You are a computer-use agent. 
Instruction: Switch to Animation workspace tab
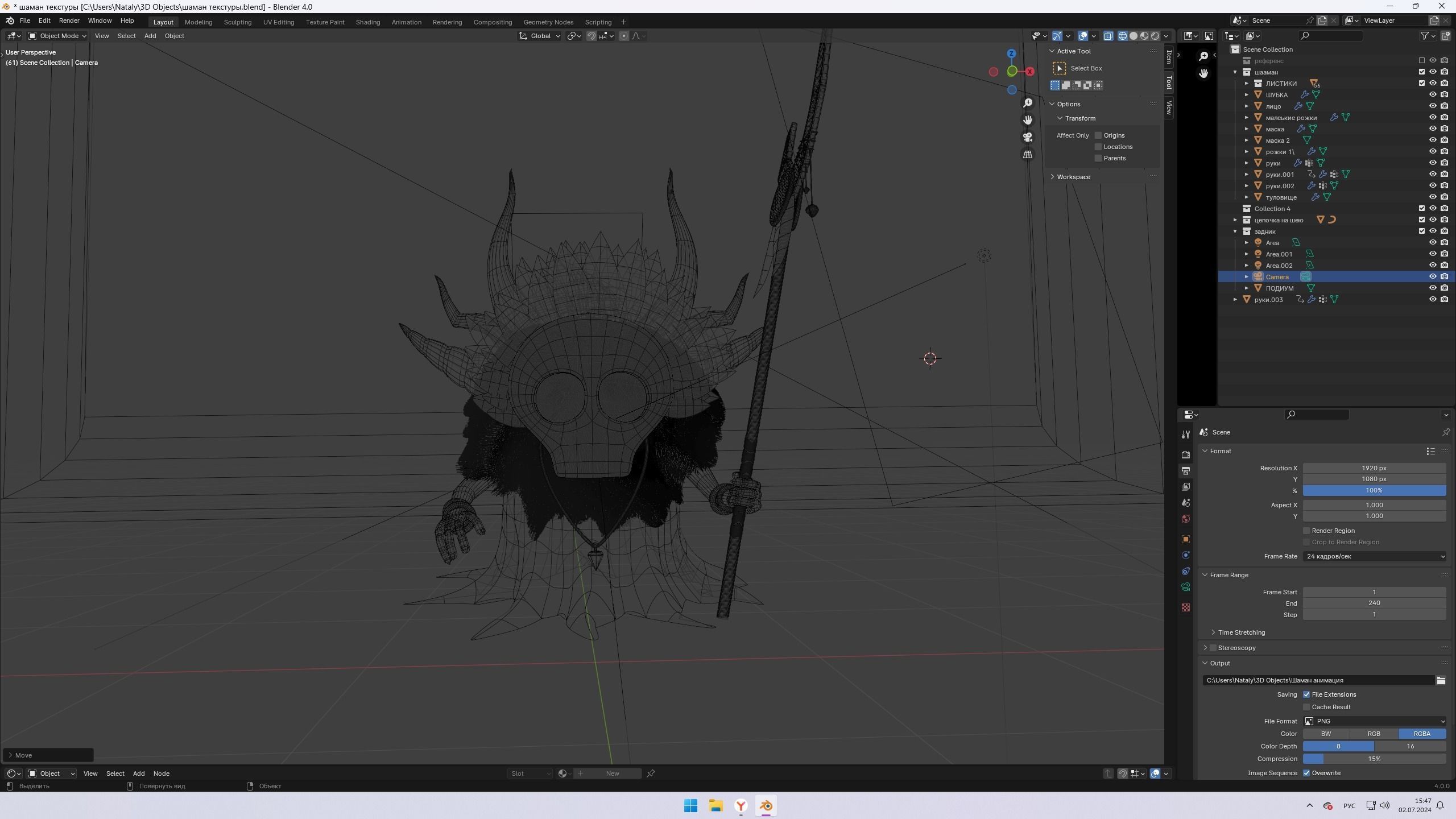click(x=407, y=22)
